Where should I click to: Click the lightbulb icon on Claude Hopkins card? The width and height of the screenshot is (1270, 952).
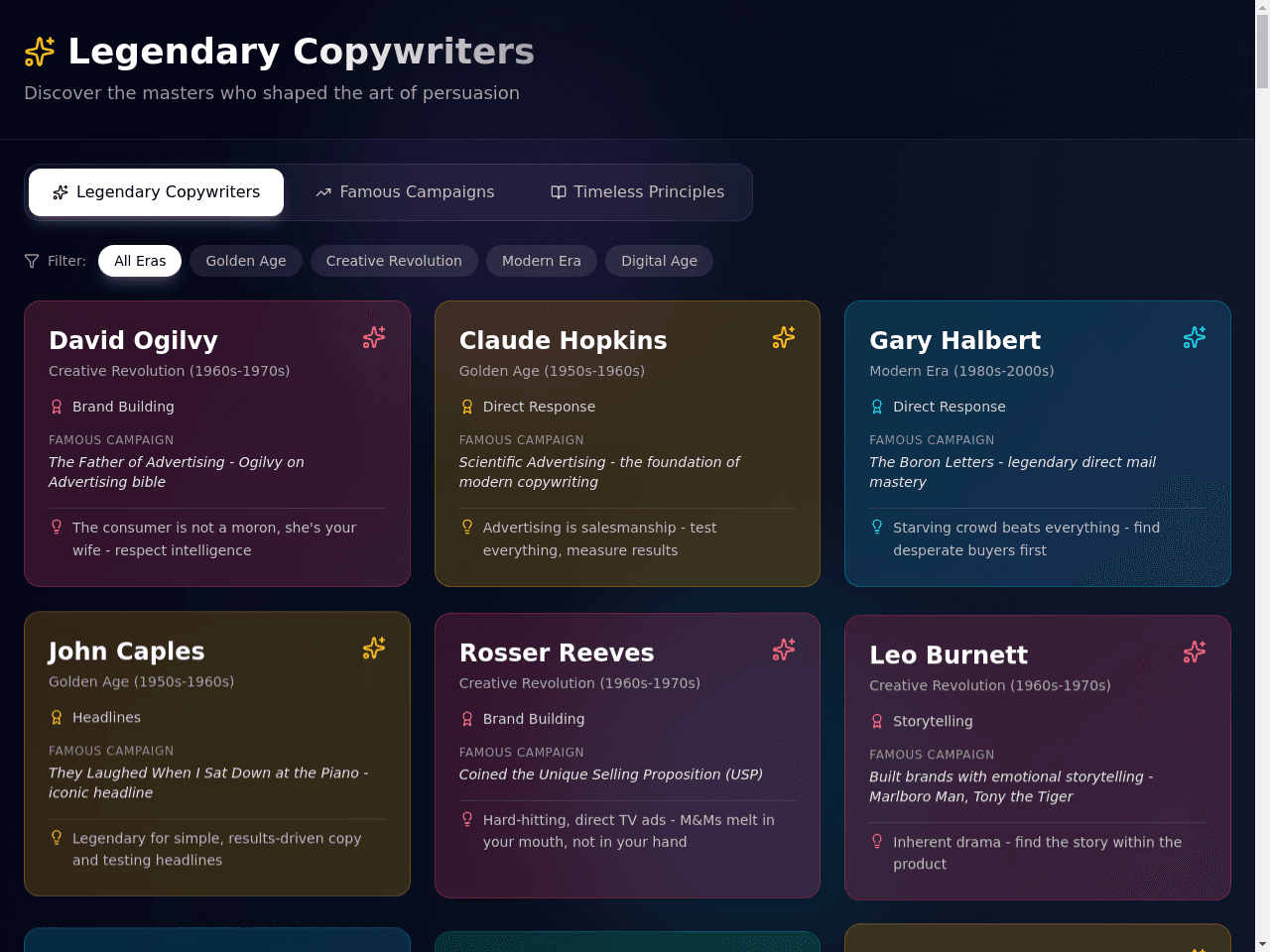(467, 527)
